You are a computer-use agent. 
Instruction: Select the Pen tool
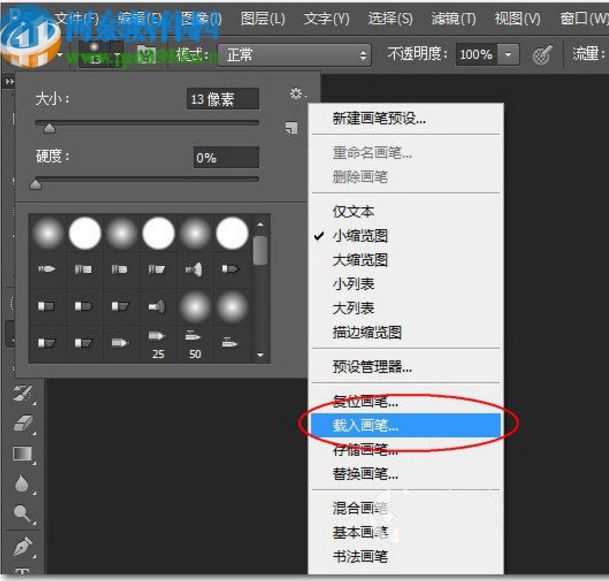pos(23,545)
